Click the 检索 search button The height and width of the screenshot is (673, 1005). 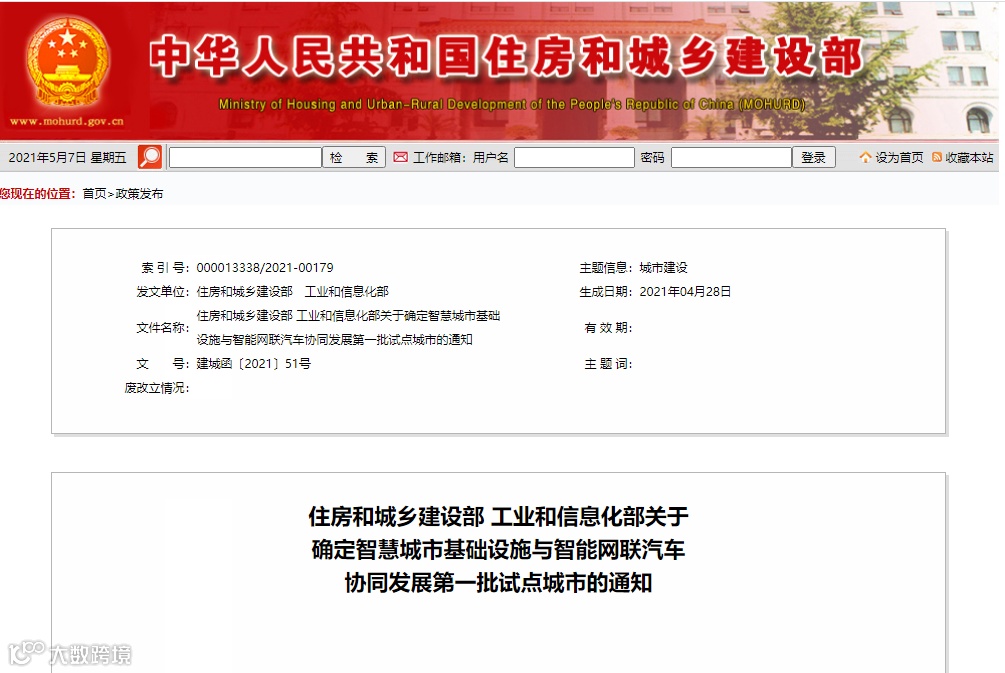point(354,158)
